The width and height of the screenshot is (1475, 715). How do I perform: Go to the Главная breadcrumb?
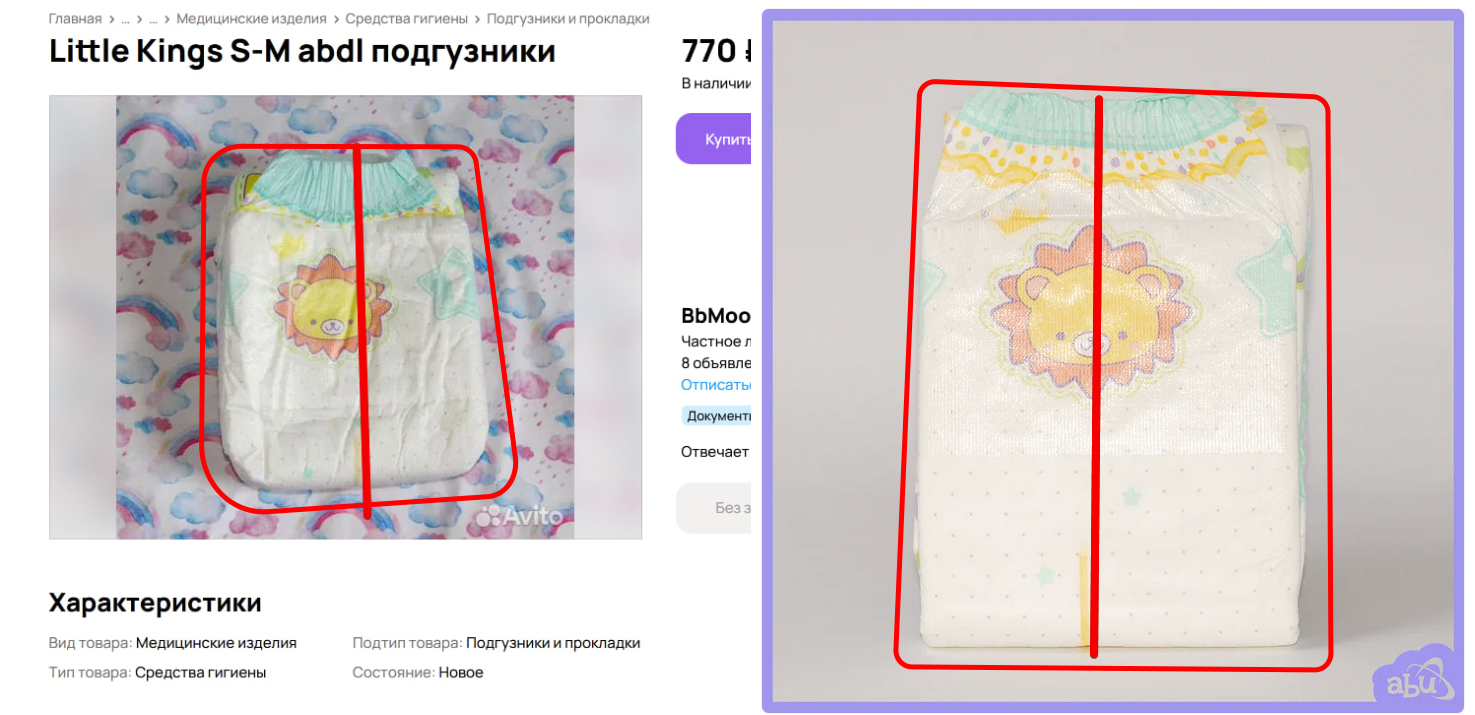click(x=75, y=19)
